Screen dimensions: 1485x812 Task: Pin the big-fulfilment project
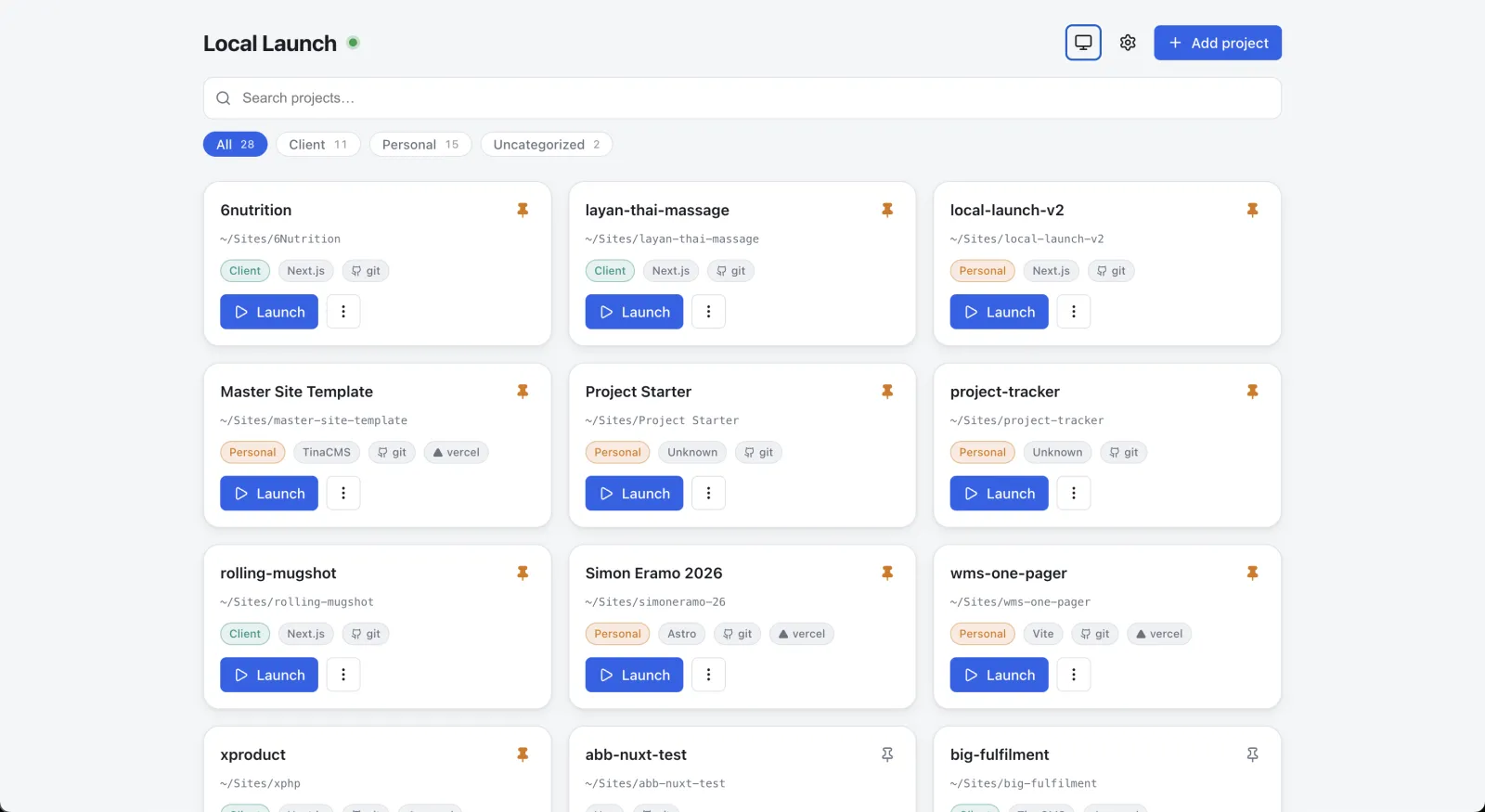tap(1252, 754)
